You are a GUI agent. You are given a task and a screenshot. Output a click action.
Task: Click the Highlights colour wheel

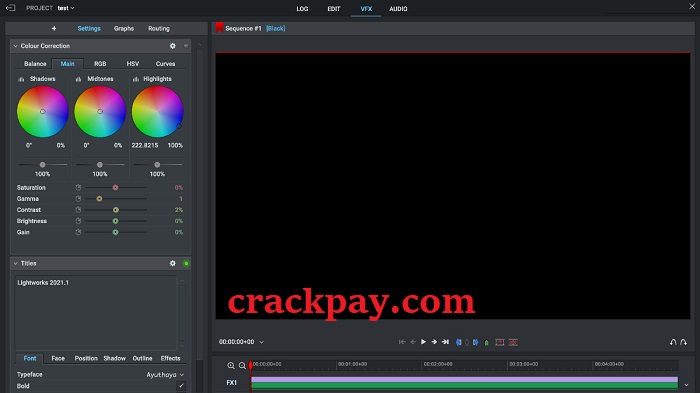[x=157, y=112]
